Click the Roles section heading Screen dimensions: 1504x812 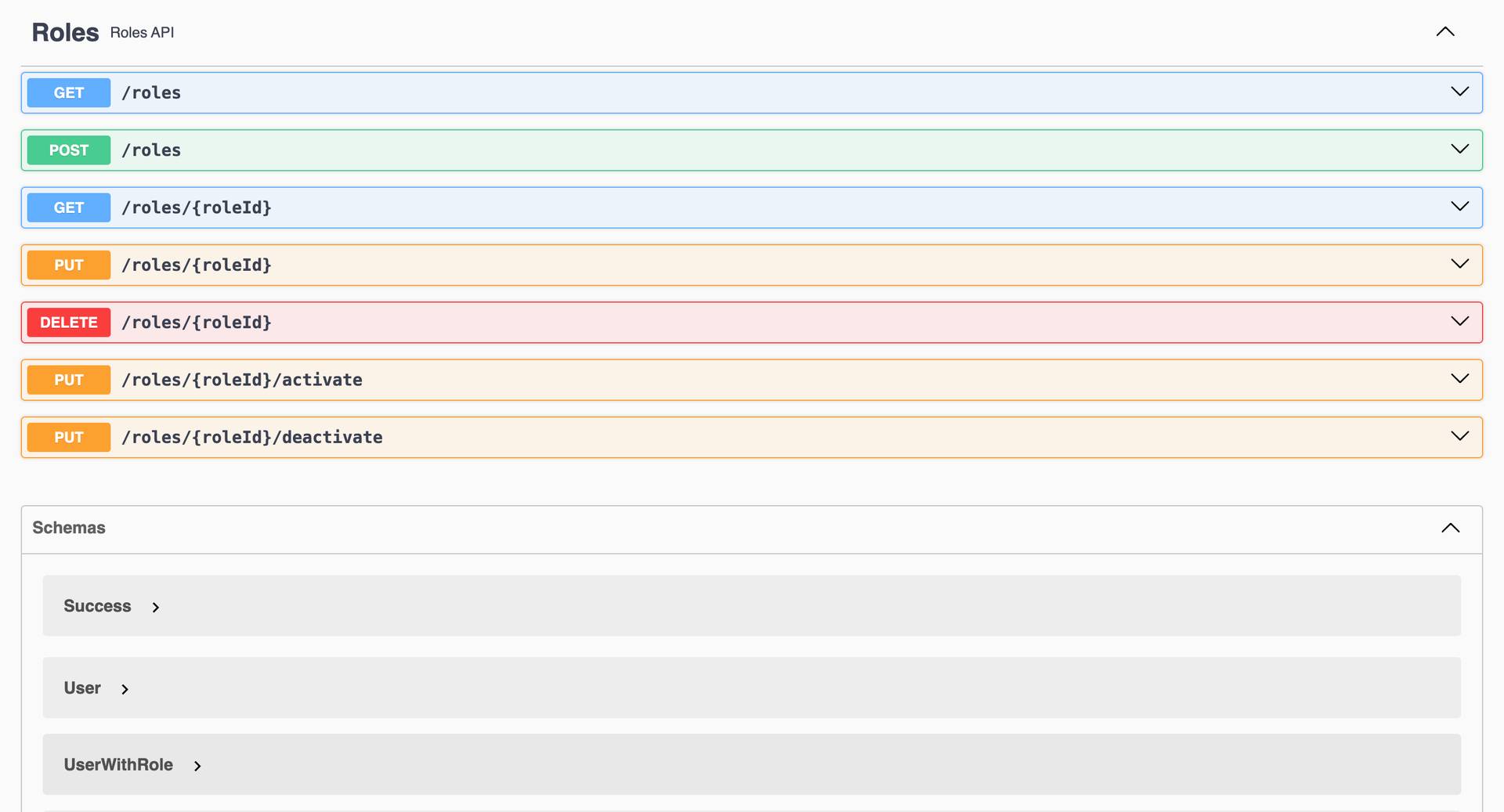point(65,32)
